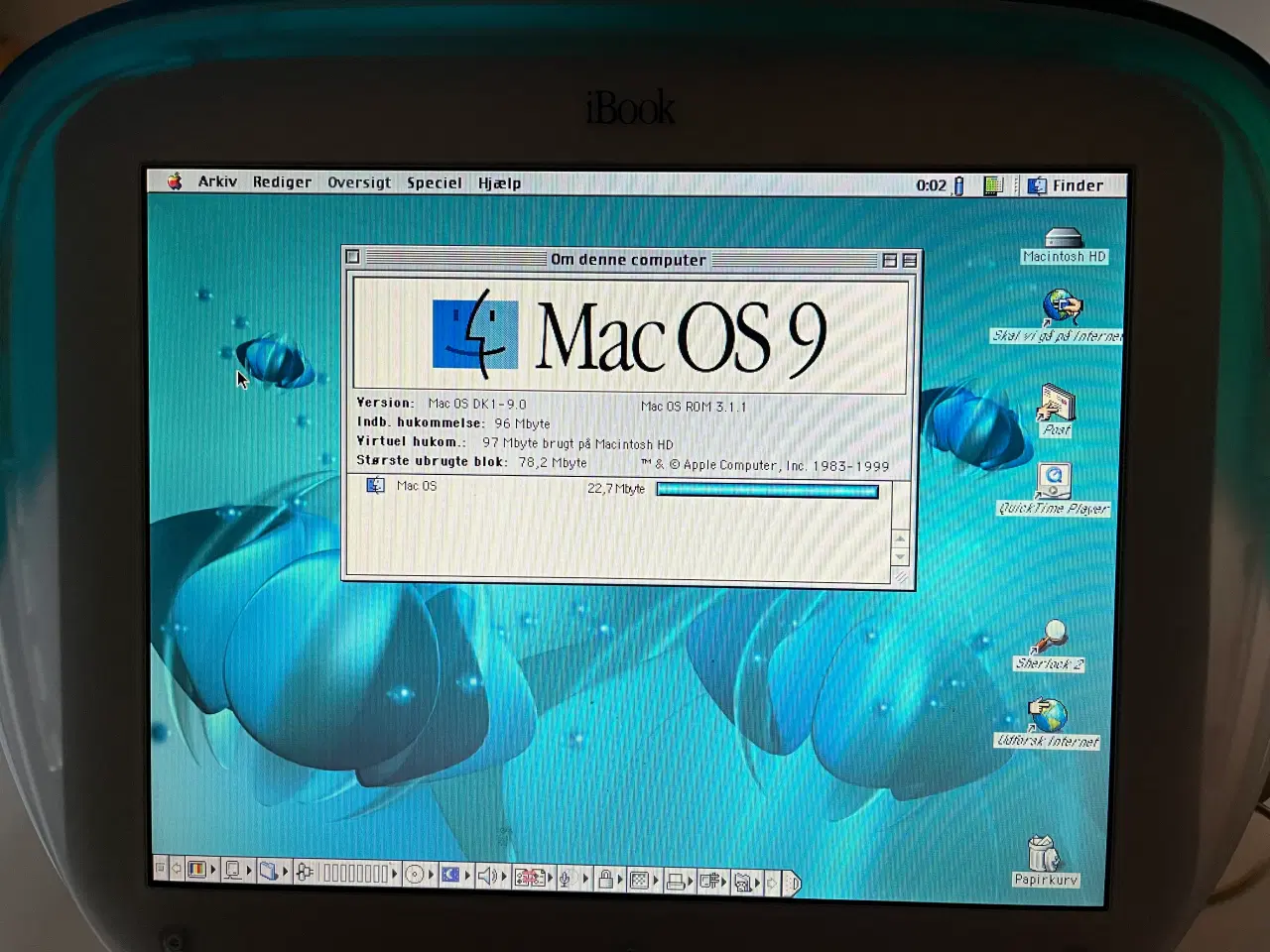
Task: Open the Skal vi gå på Internet icon
Action: coord(1061,307)
